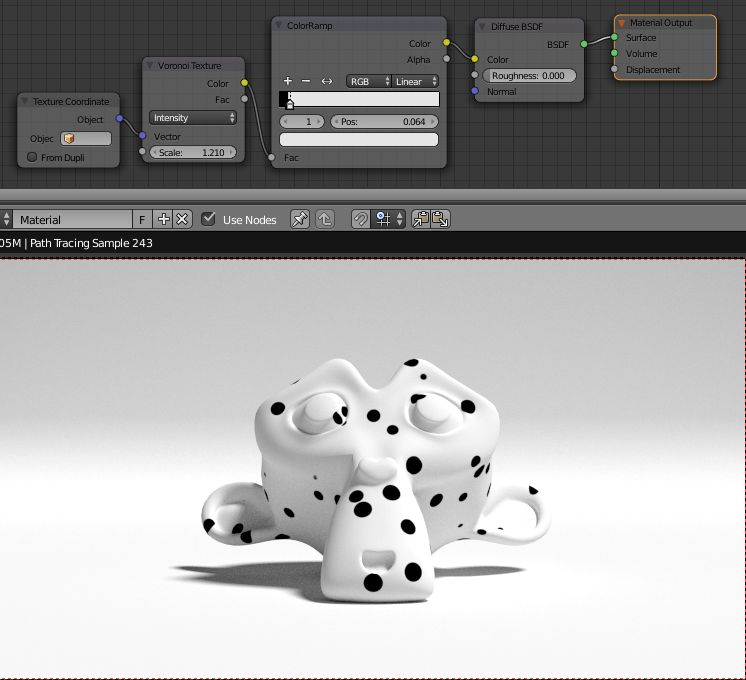Click Diffuse BSDF Color input socket

click(474, 59)
